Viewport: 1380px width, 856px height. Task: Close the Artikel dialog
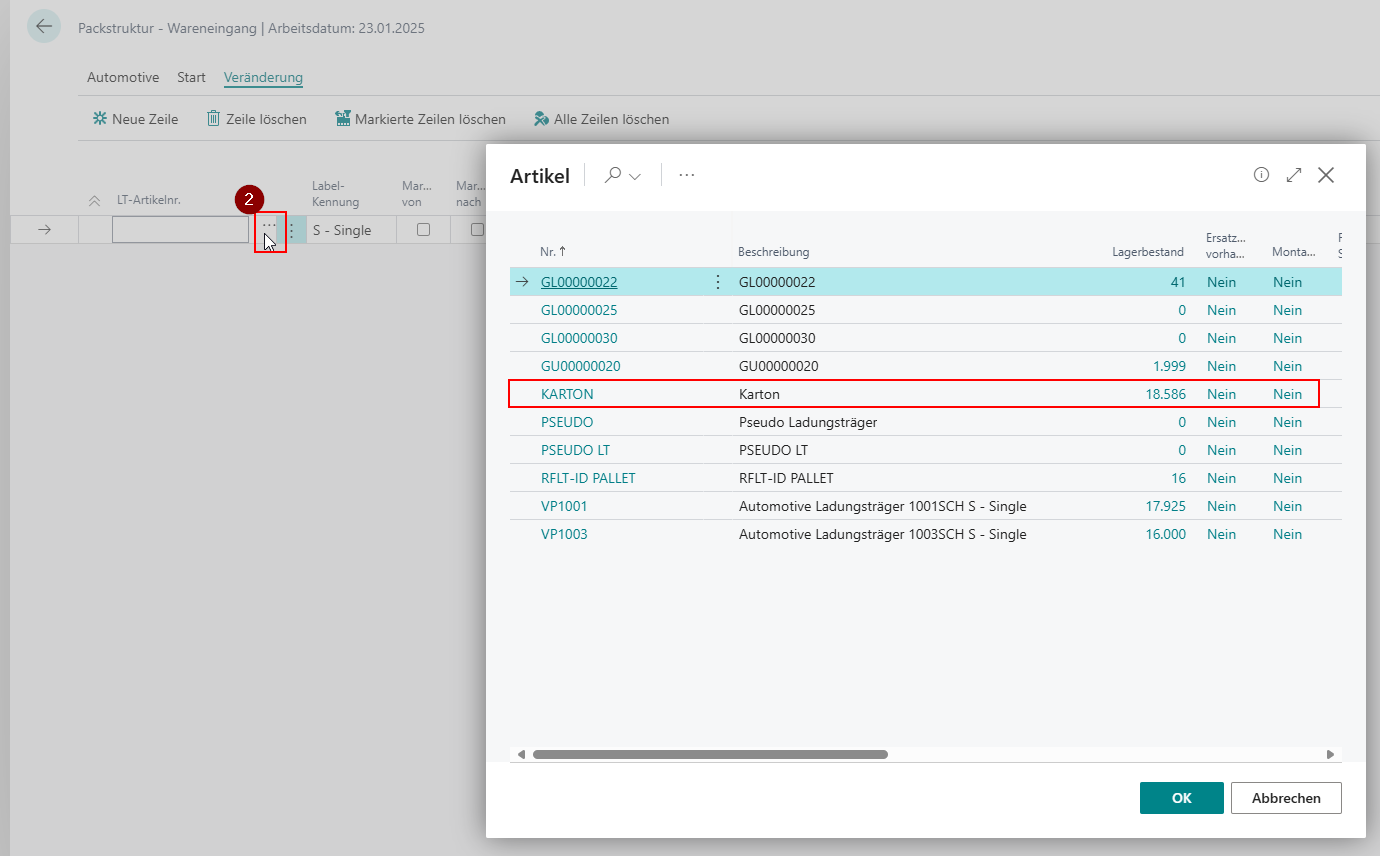pyautogui.click(x=1326, y=175)
